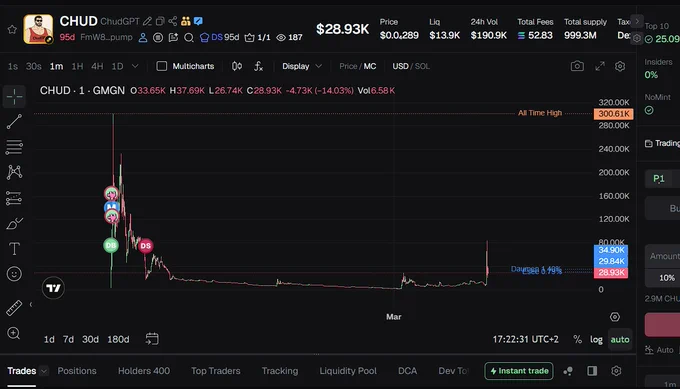Toggle log scale on price axis
Image resolution: width=680 pixels, height=389 pixels.
(596, 340)
